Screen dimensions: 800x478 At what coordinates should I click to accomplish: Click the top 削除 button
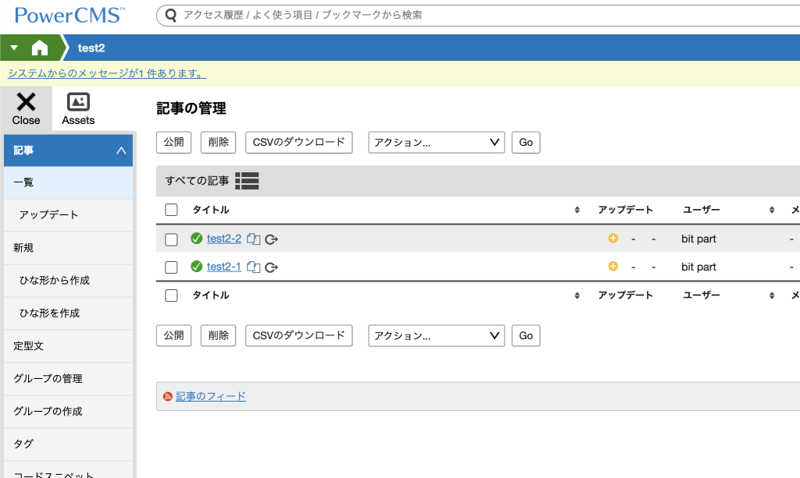(218, 142)
